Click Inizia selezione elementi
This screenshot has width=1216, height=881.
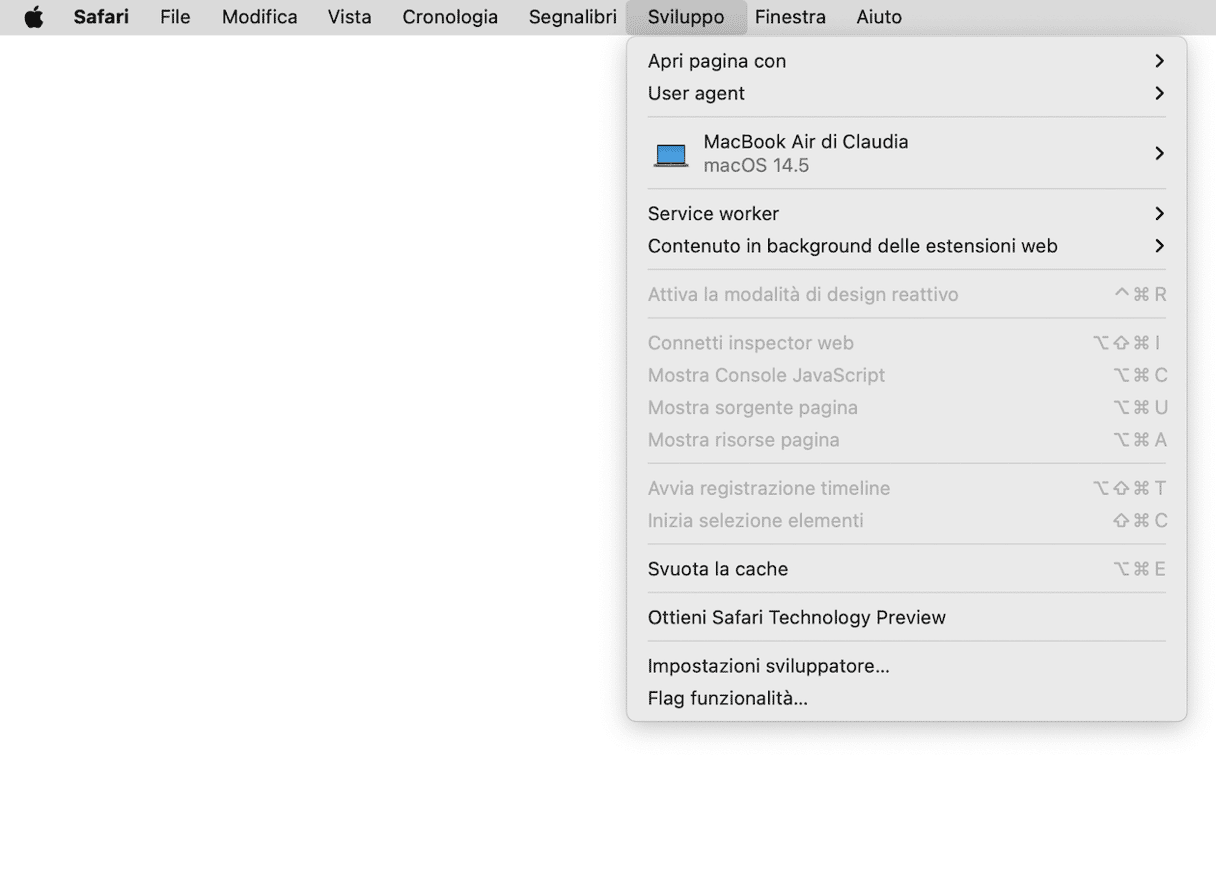906,521
